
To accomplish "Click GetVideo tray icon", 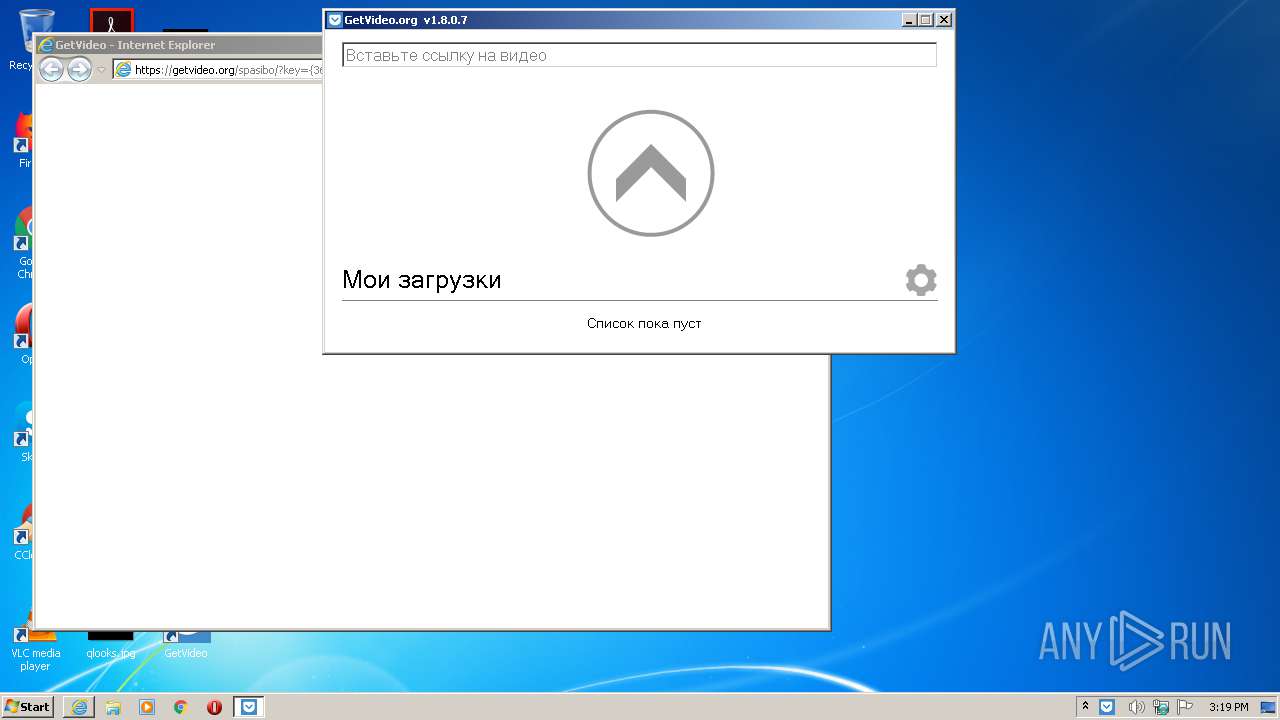I will coord(1107,707).
